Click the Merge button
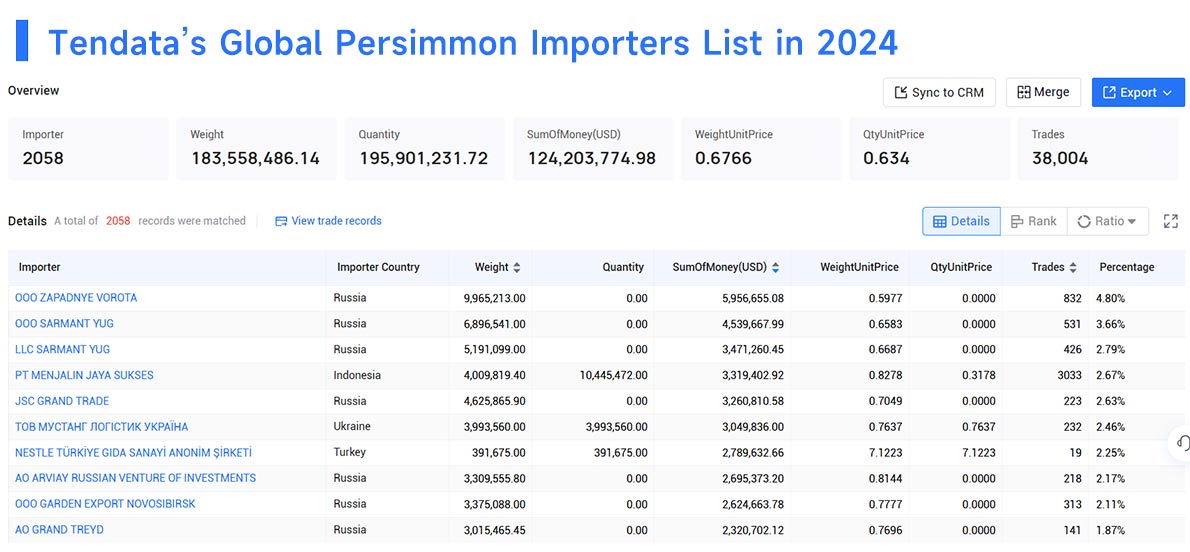The height and width of the screenshot is (552, 1190). tap(1043, 93)
